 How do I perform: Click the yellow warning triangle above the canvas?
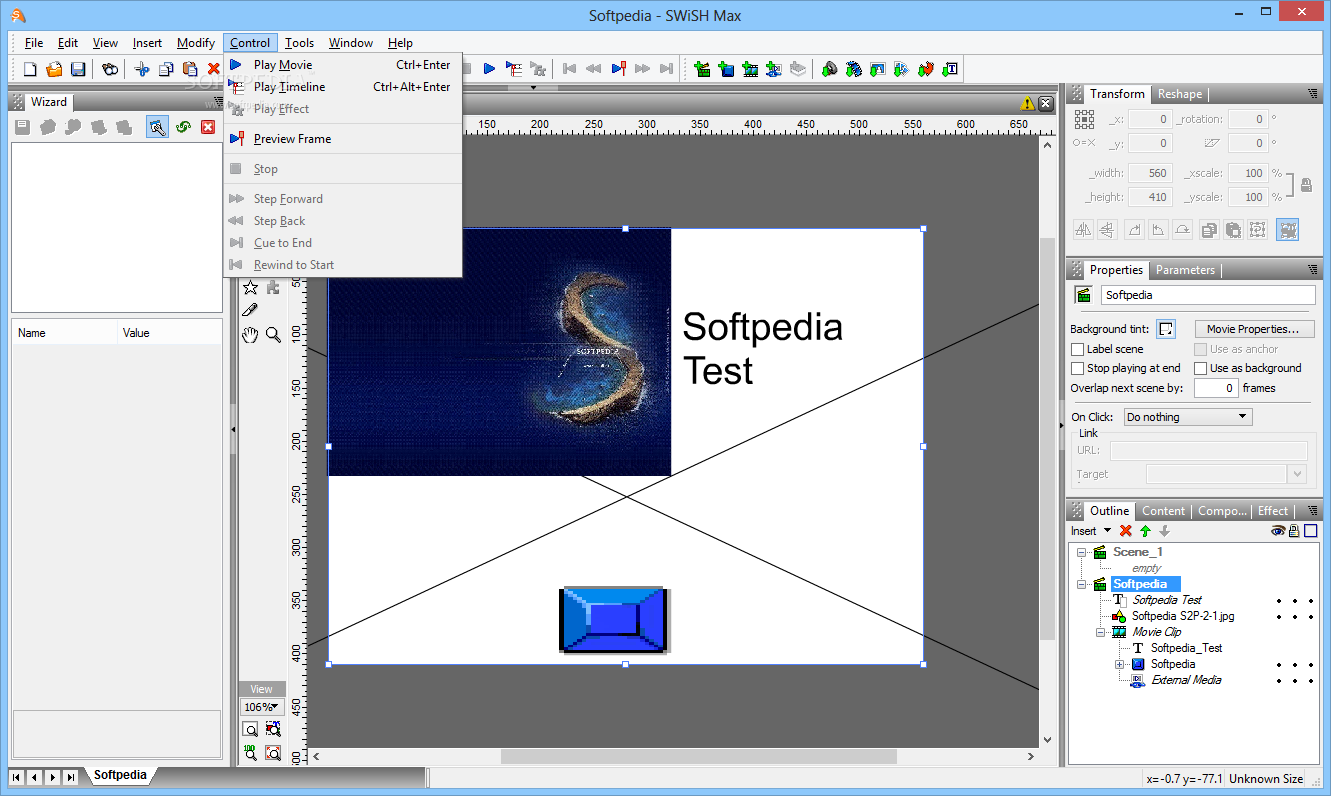(1027, 103)
